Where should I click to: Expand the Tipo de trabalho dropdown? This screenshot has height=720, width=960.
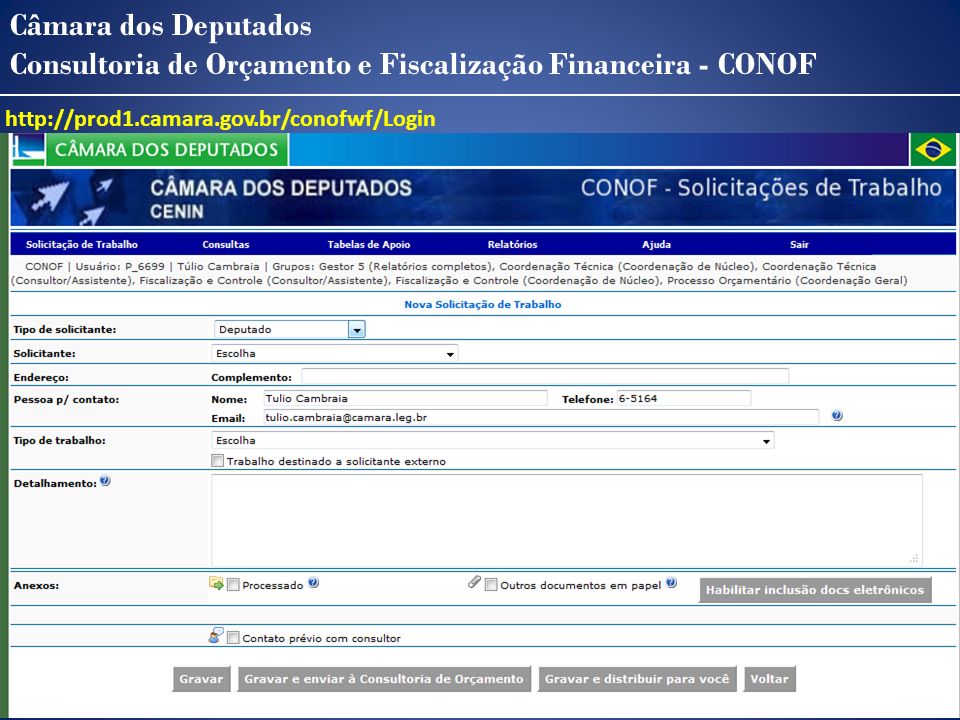492,440
